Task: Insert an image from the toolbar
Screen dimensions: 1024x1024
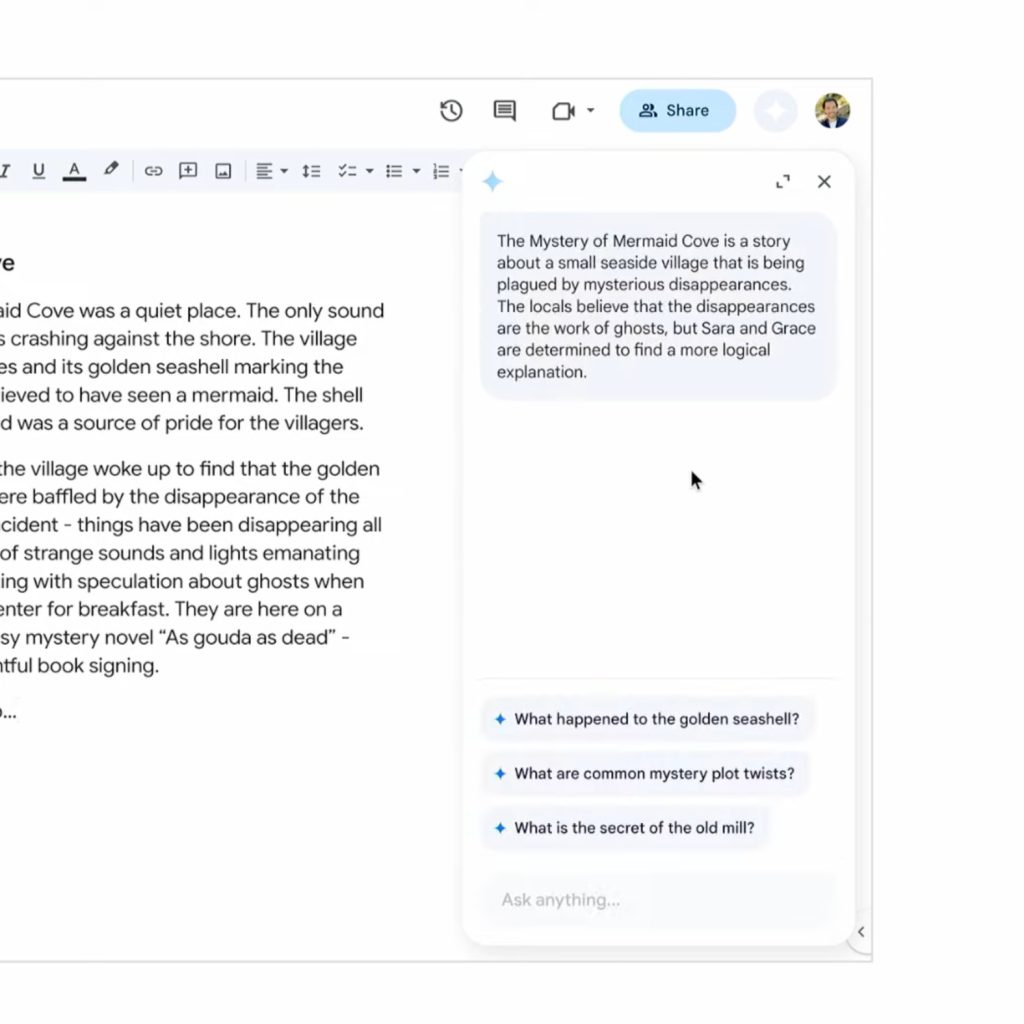Action: (x=223, y=171)
